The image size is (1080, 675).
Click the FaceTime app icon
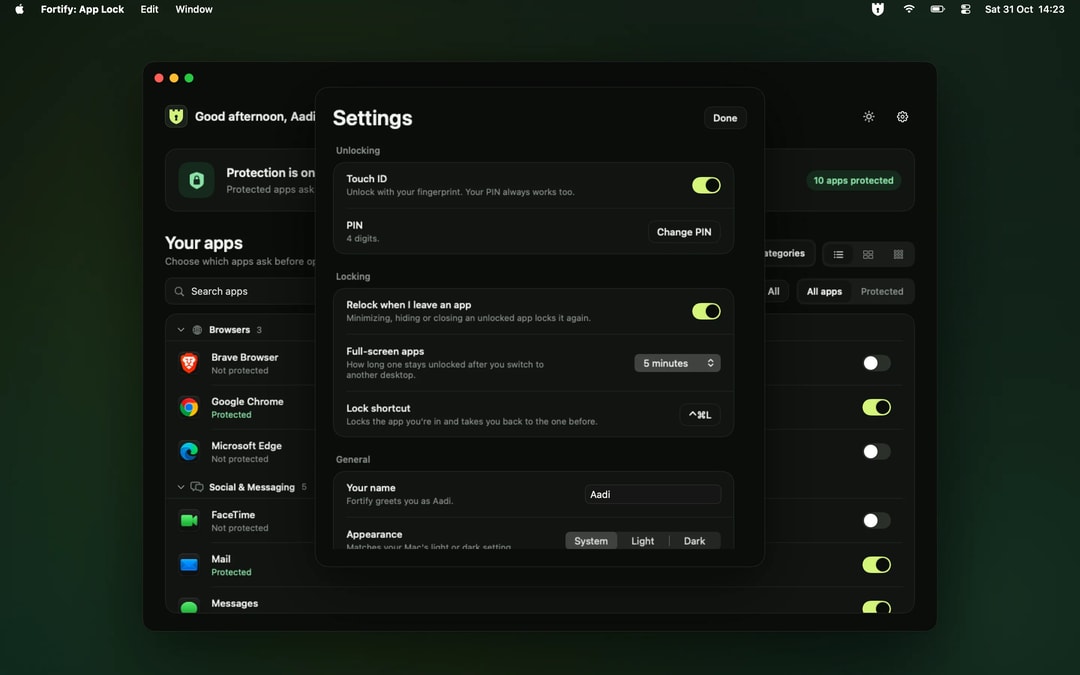tap(189, 521)
